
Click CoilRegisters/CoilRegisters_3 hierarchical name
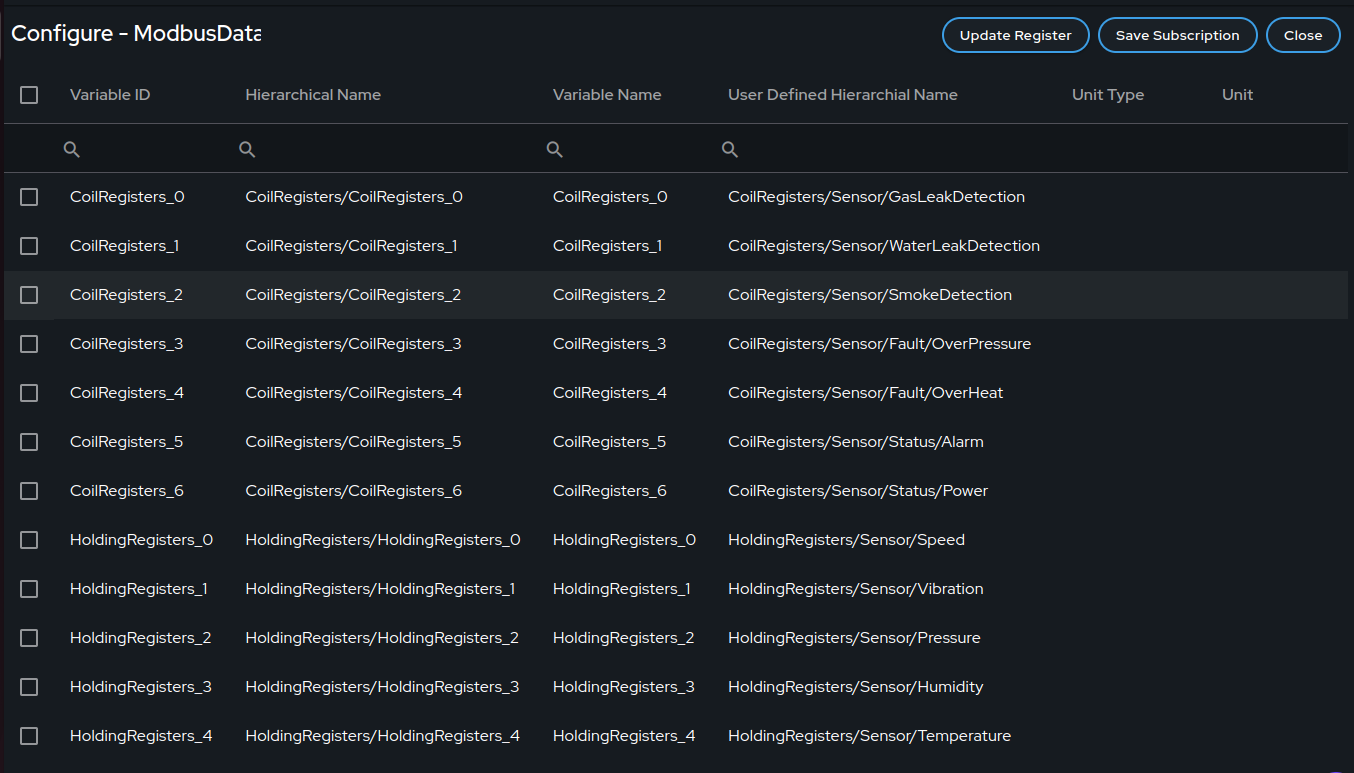pyautogui.click(x=353, y=344)
